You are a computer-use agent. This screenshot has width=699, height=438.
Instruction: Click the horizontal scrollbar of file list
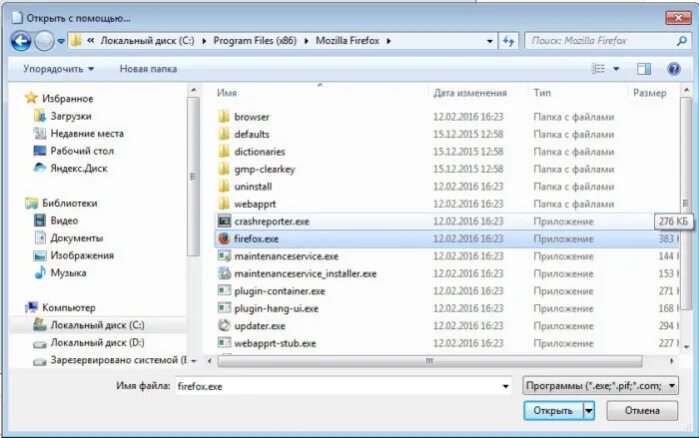[430, 360]
